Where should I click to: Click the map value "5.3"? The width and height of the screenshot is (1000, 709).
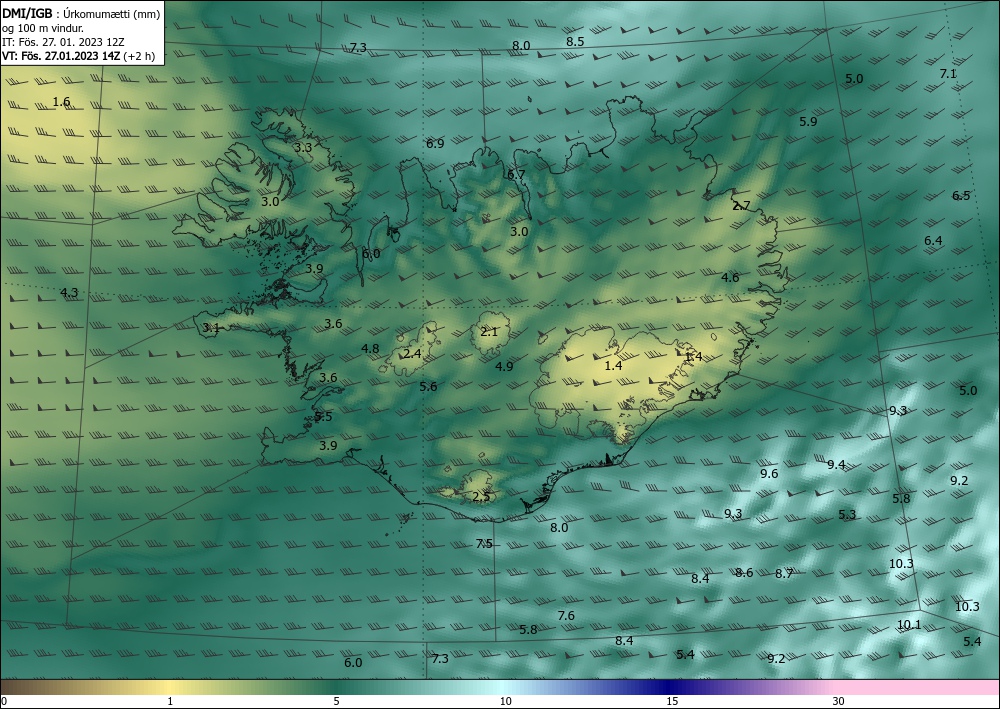[x=847, y=515]
